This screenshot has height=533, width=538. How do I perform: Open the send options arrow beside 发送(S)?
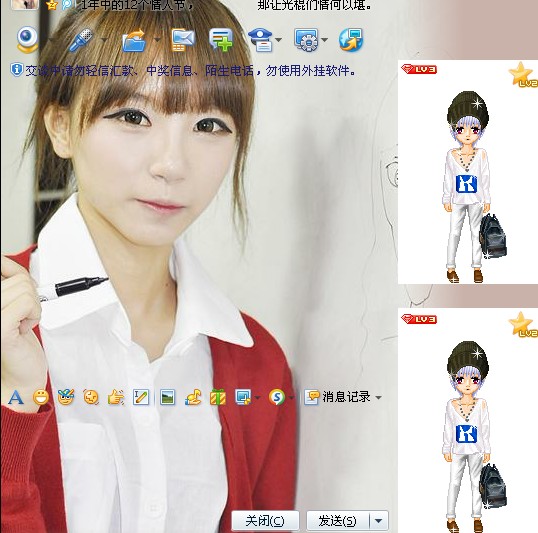[379, 521]
